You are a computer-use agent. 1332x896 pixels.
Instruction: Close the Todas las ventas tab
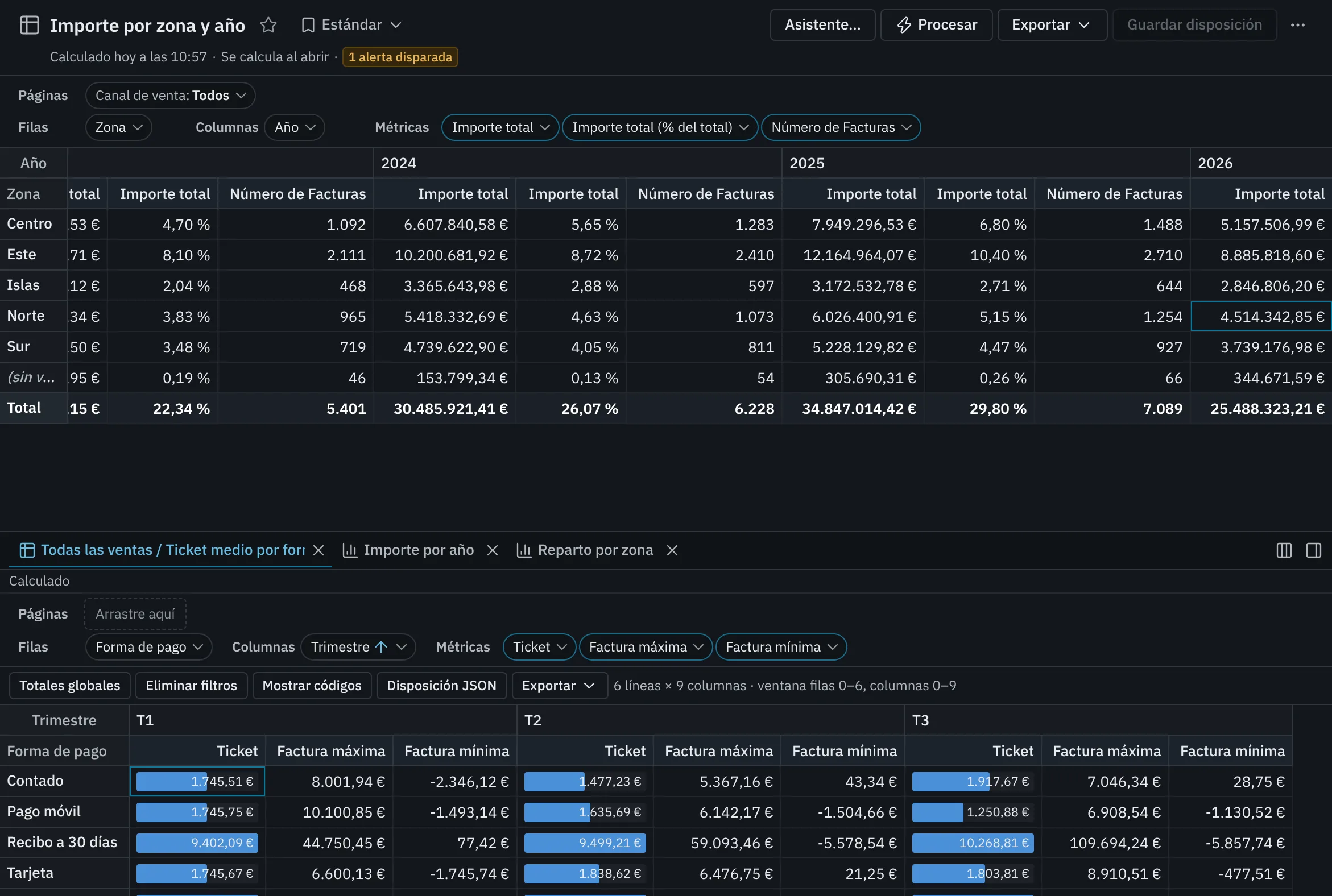click(x=319, y=550)
